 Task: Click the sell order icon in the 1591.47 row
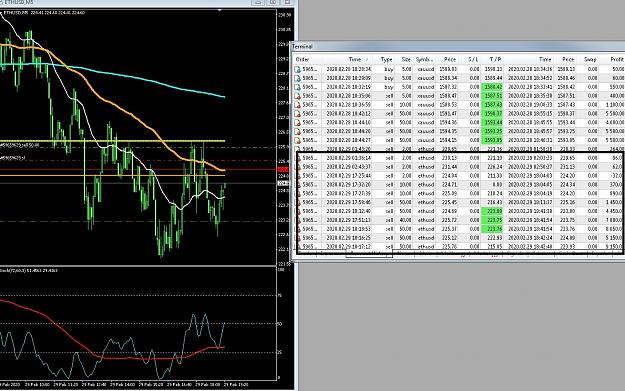pyautogui.click(x=297, y=114)
